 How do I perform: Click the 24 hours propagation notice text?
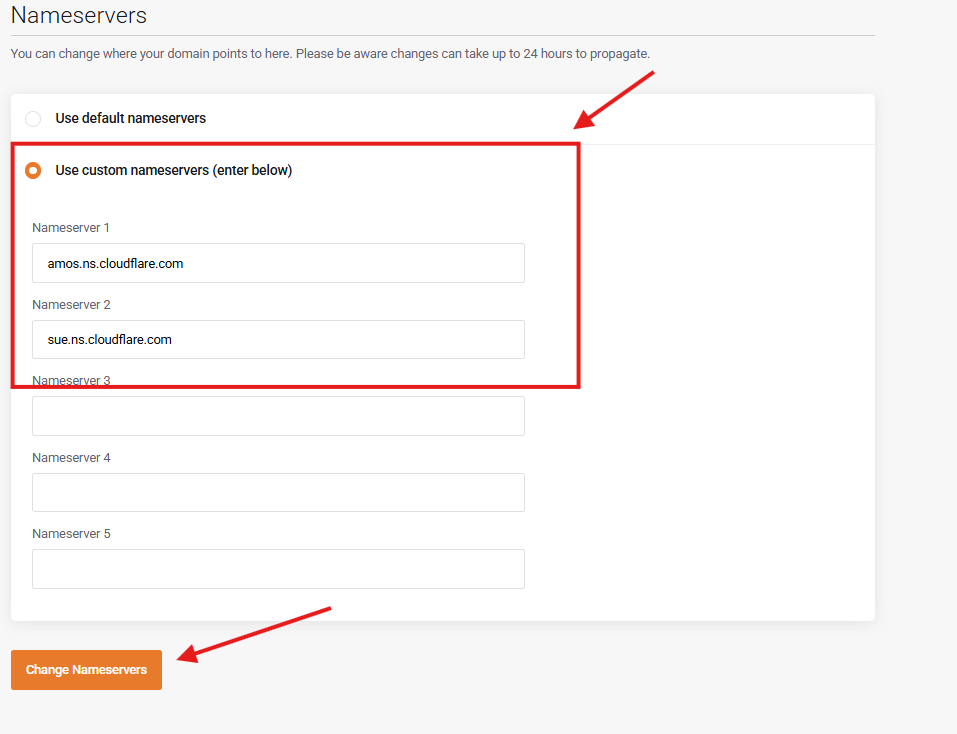pos(330,53)
